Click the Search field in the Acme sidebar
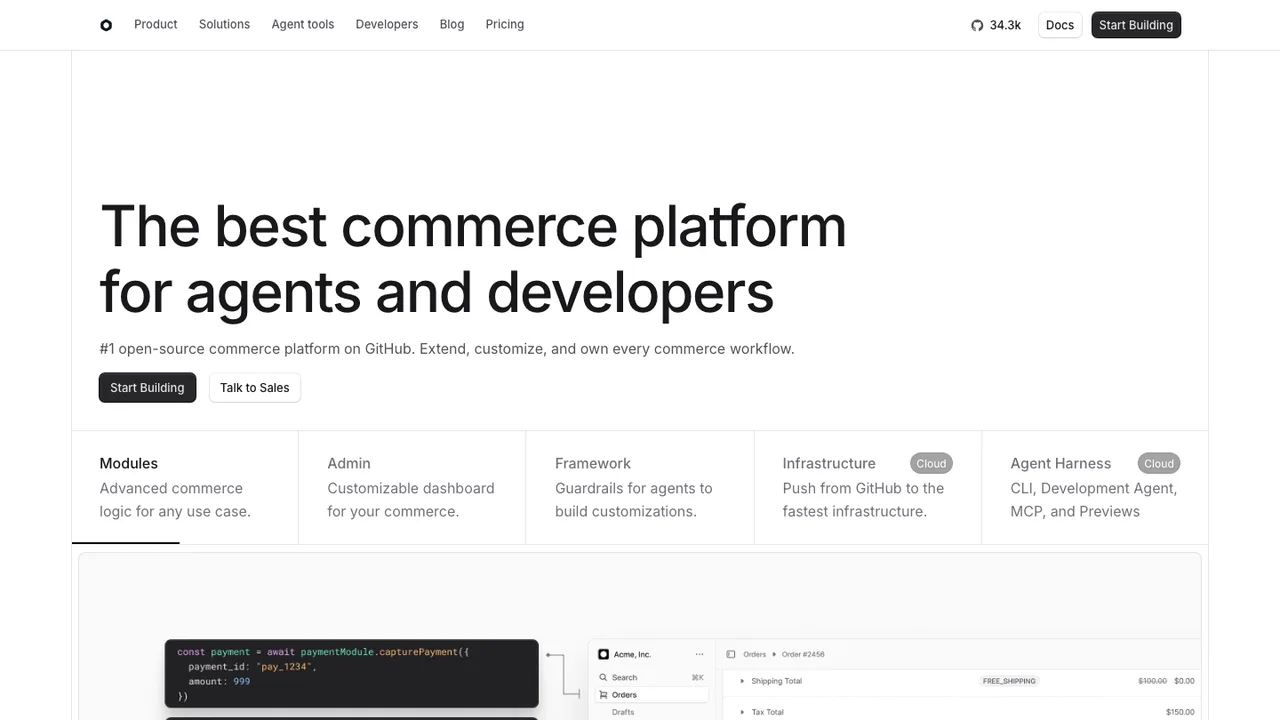 652,677
